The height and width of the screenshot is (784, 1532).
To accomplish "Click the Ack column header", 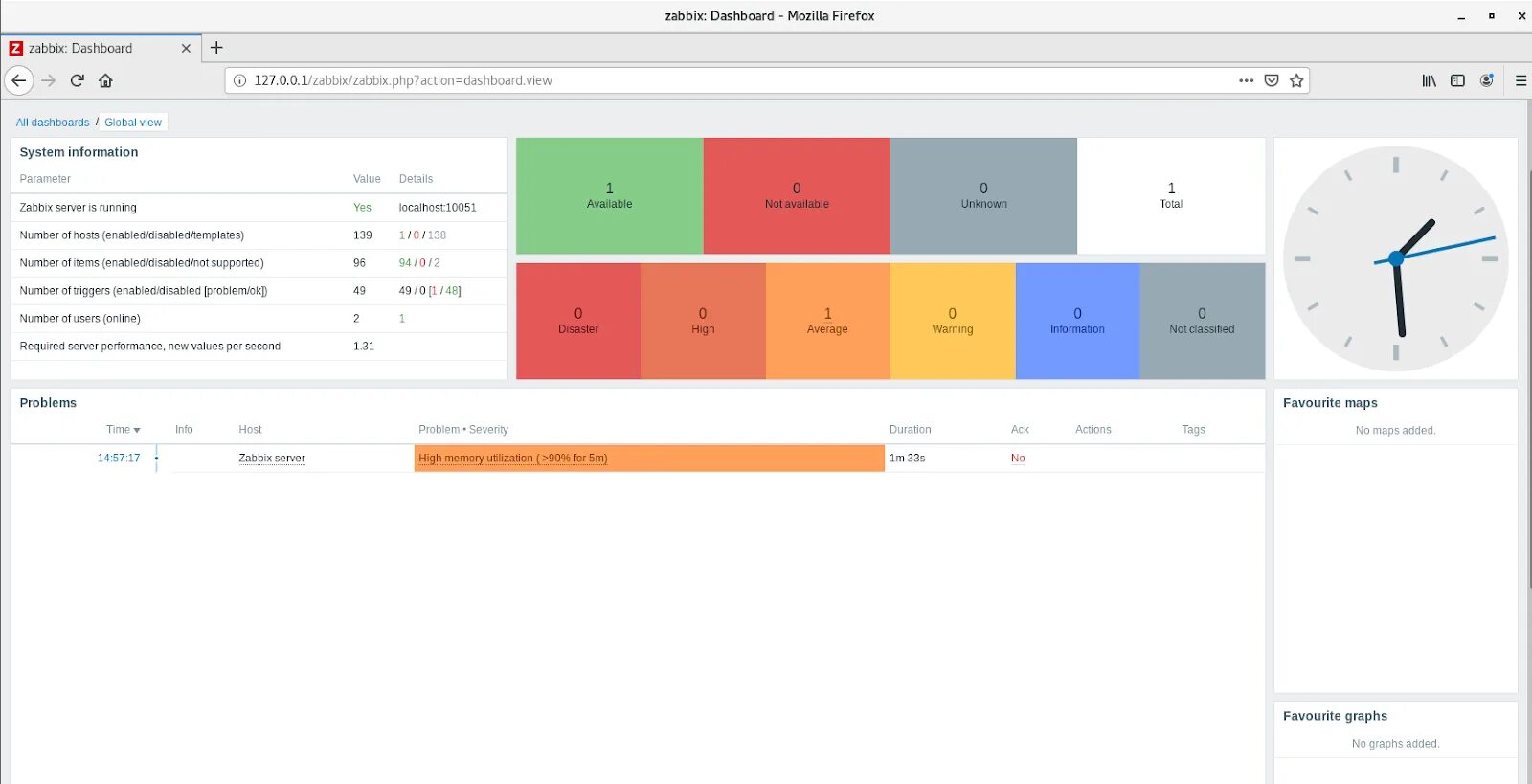I will pos(1020,430).
